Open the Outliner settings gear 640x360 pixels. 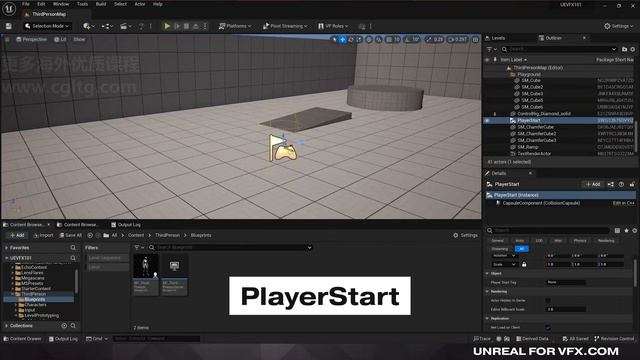coord(633,49)
